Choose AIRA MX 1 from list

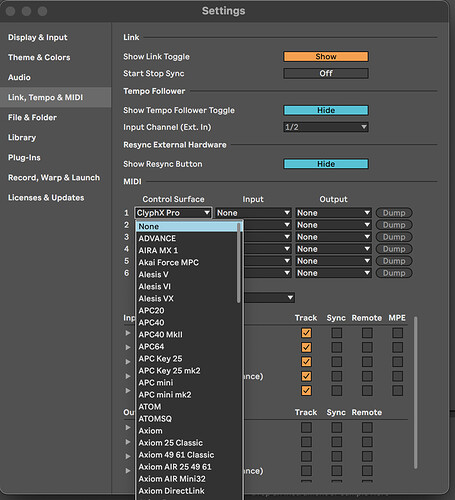187,250
